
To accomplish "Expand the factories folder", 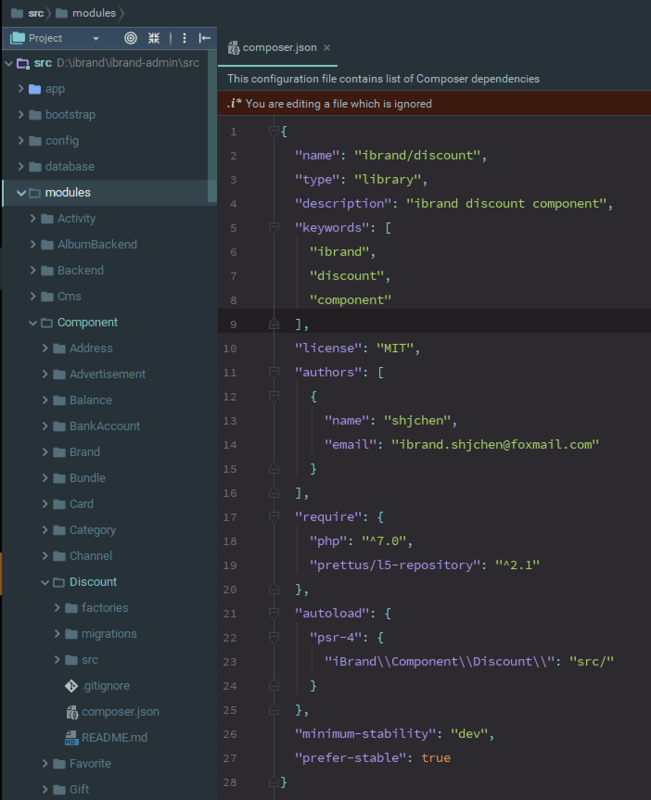I will [57, 608].
